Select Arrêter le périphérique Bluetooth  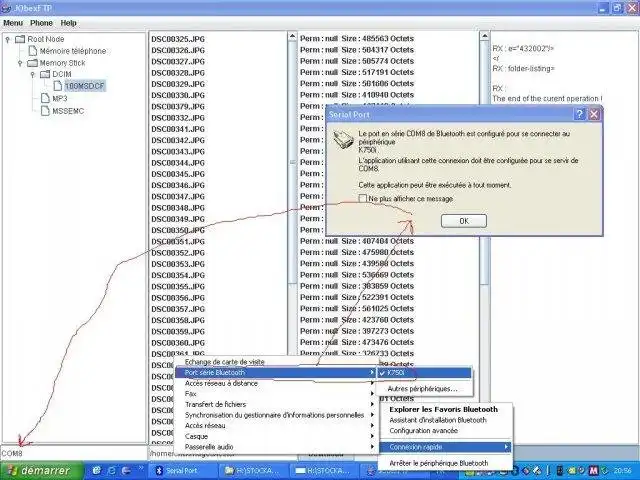click(445, 463)
